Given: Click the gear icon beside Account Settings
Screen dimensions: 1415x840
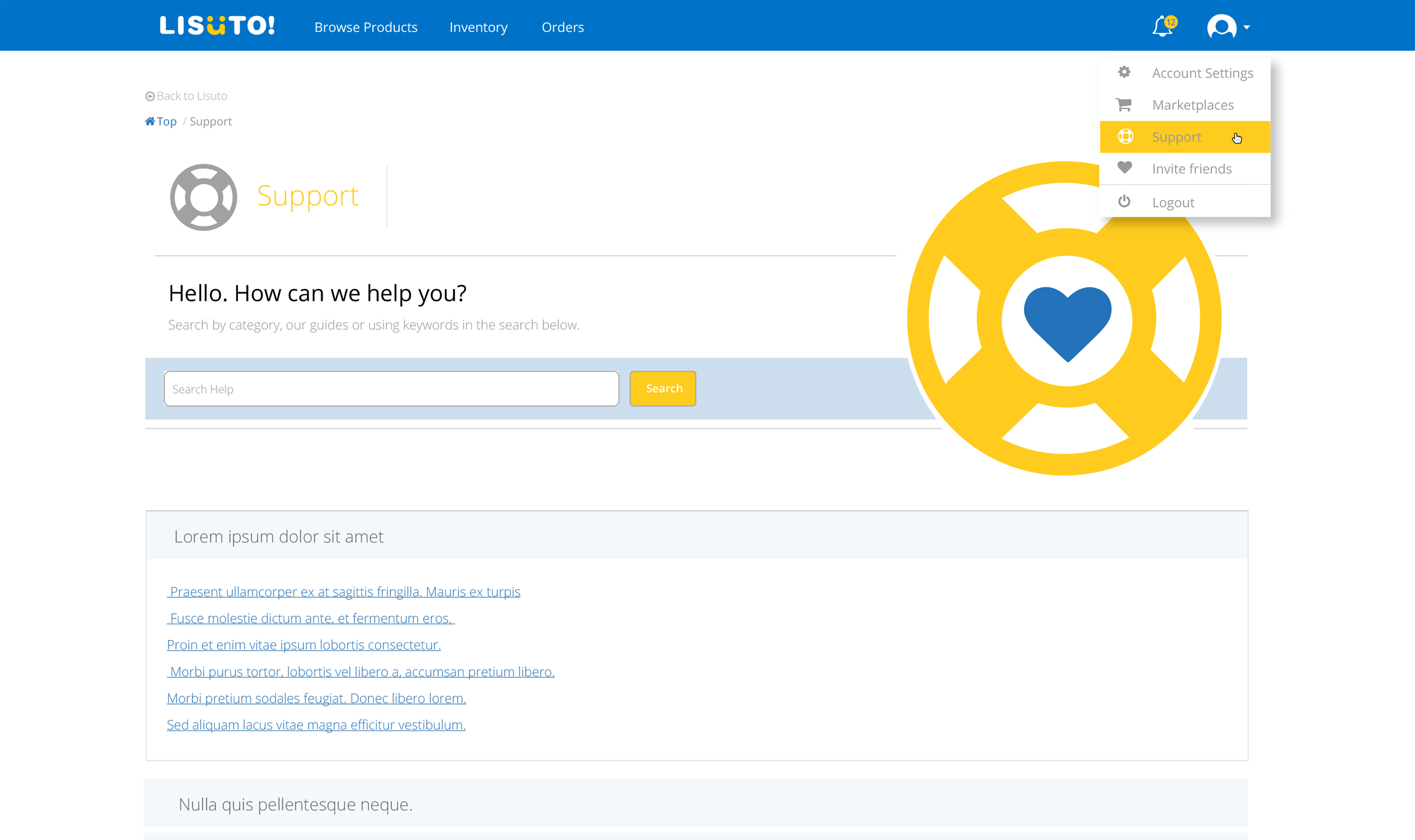Looking at the screenshot, I should point(1124,72).
